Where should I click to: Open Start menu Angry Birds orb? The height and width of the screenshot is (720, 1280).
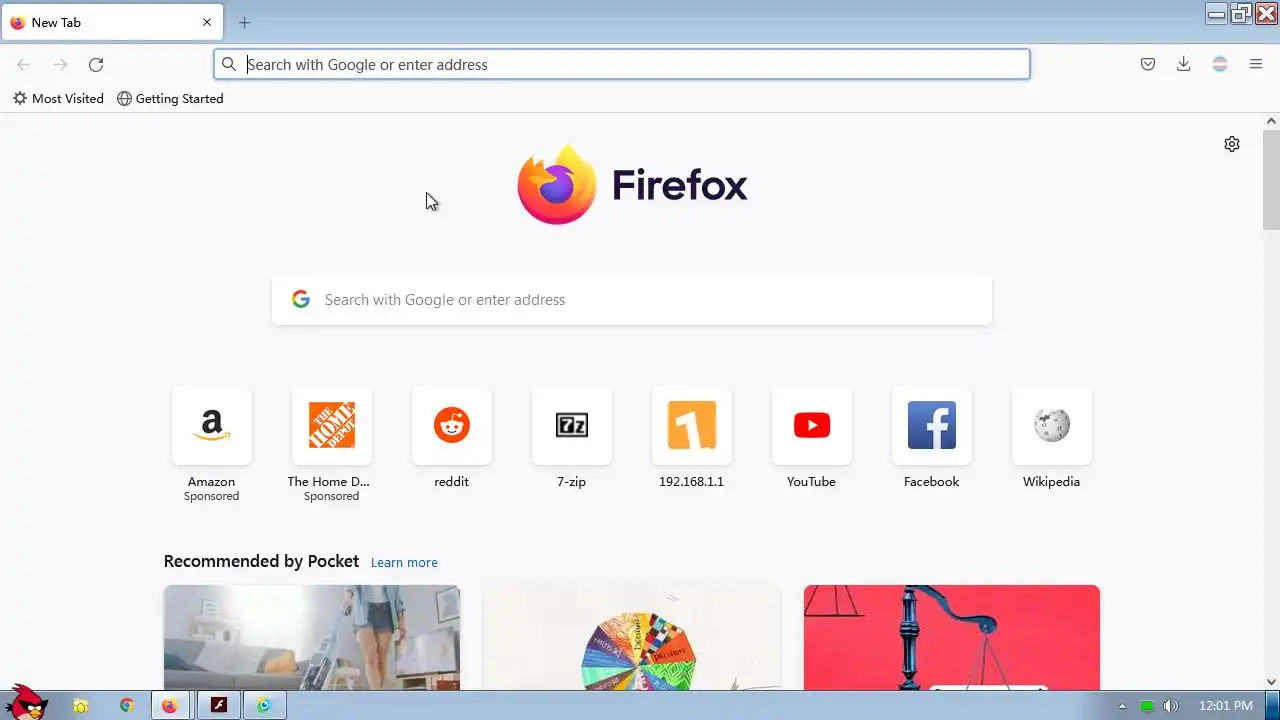pos(26,702)
